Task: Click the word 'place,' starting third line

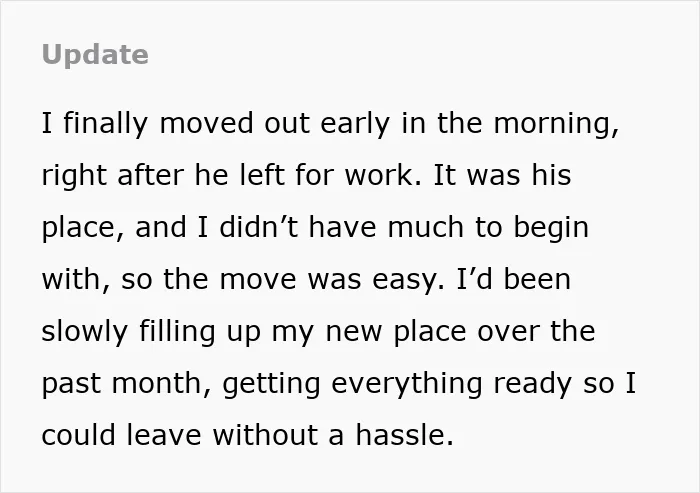Action: coord(83,228)
